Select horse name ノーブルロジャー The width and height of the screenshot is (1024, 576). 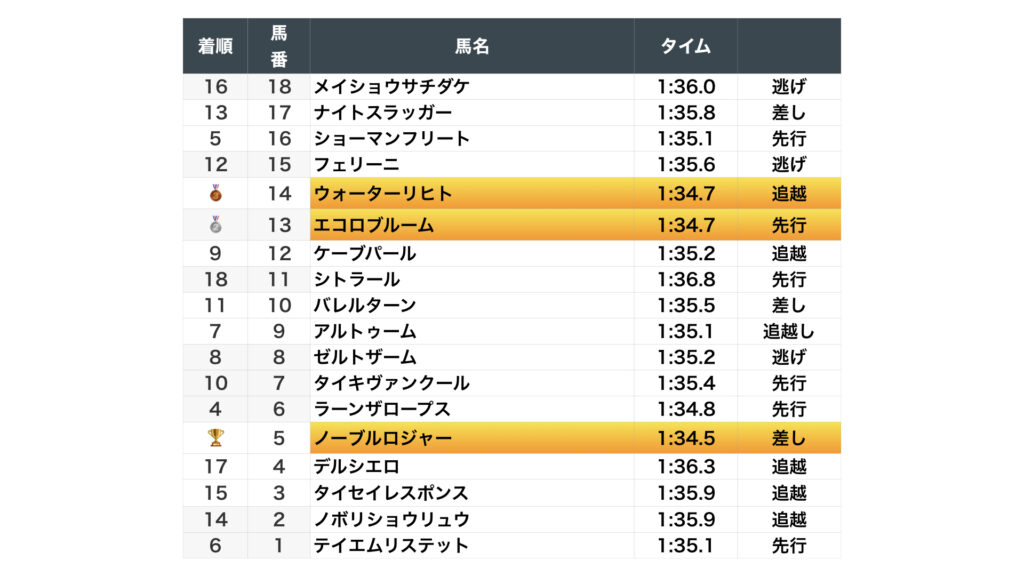click(383, 438)
